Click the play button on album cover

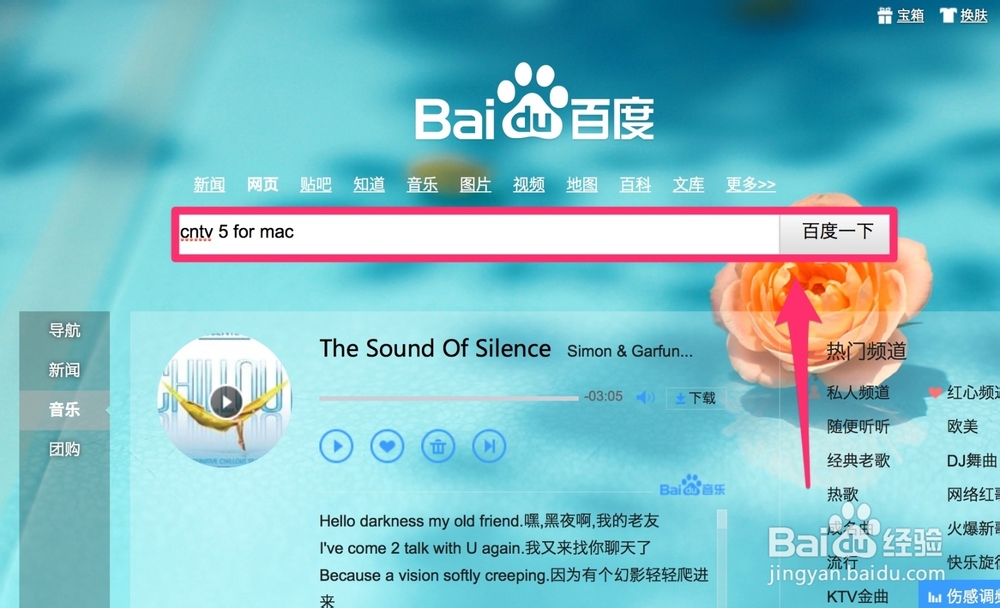(226, 402)
